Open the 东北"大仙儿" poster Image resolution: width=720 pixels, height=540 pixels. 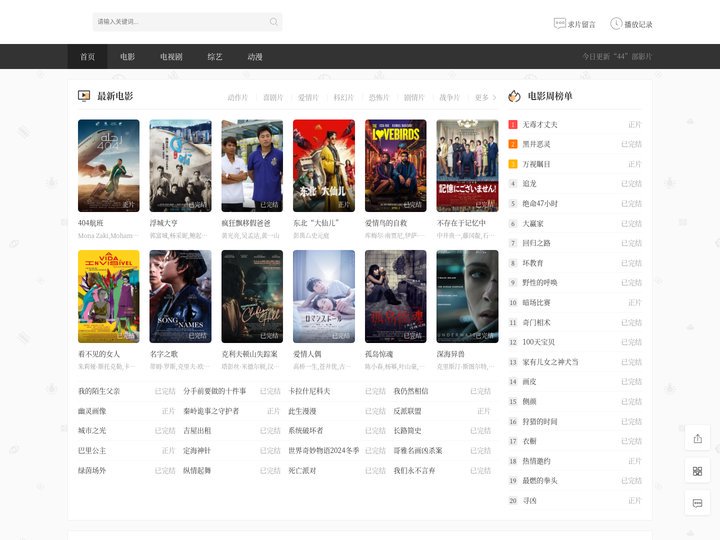(x=324, y=166)
